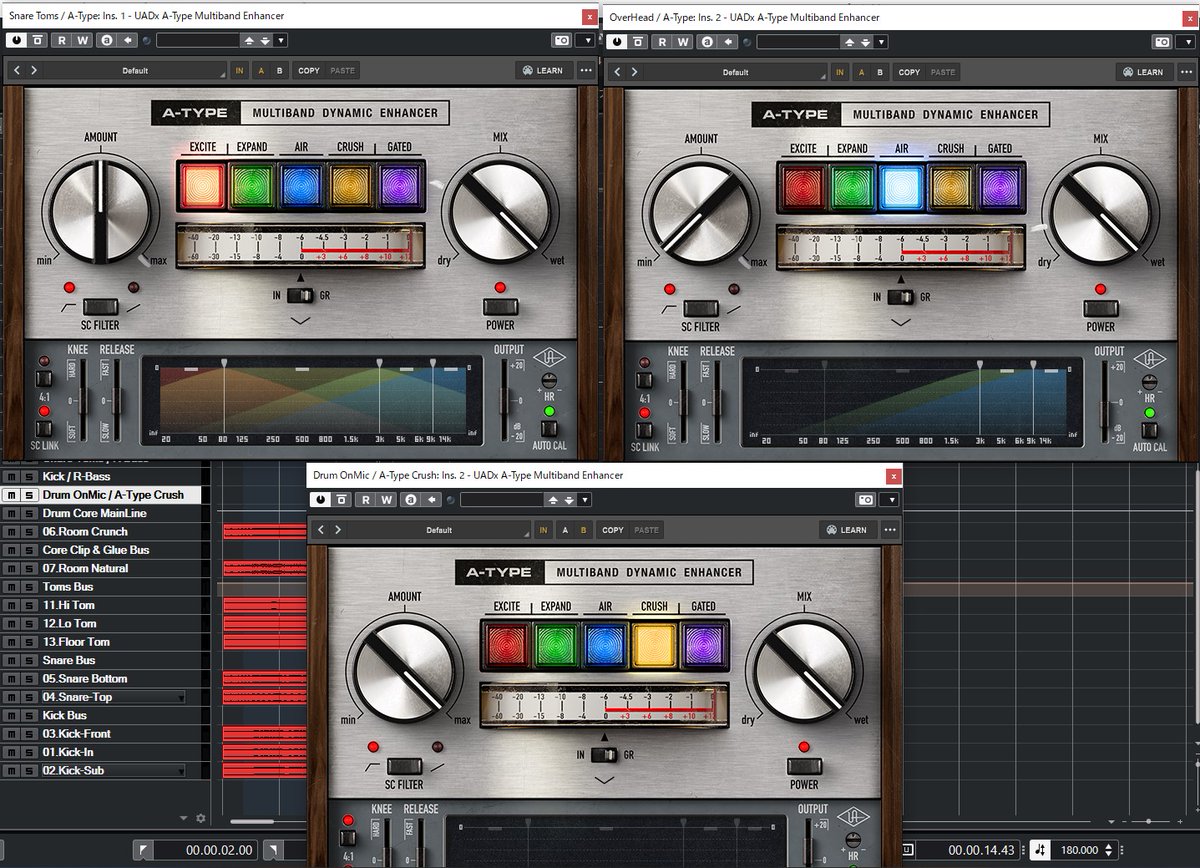Click the Excite button in Snare Toms plugin
1200x868 pixels.
(203, 185)
